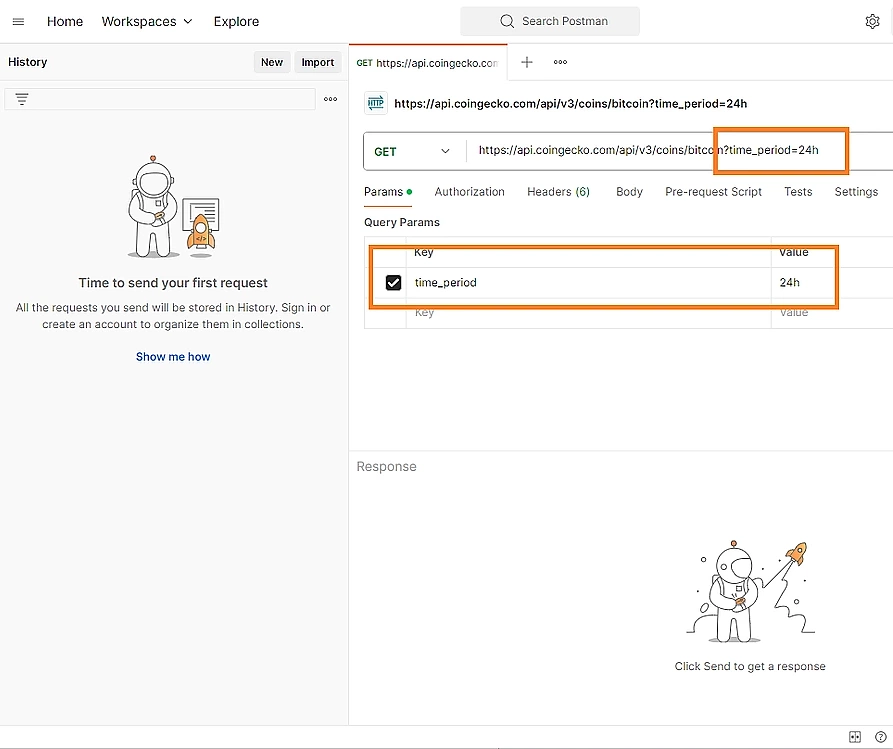
Task: Click the Import button
Action: (318, 62)
